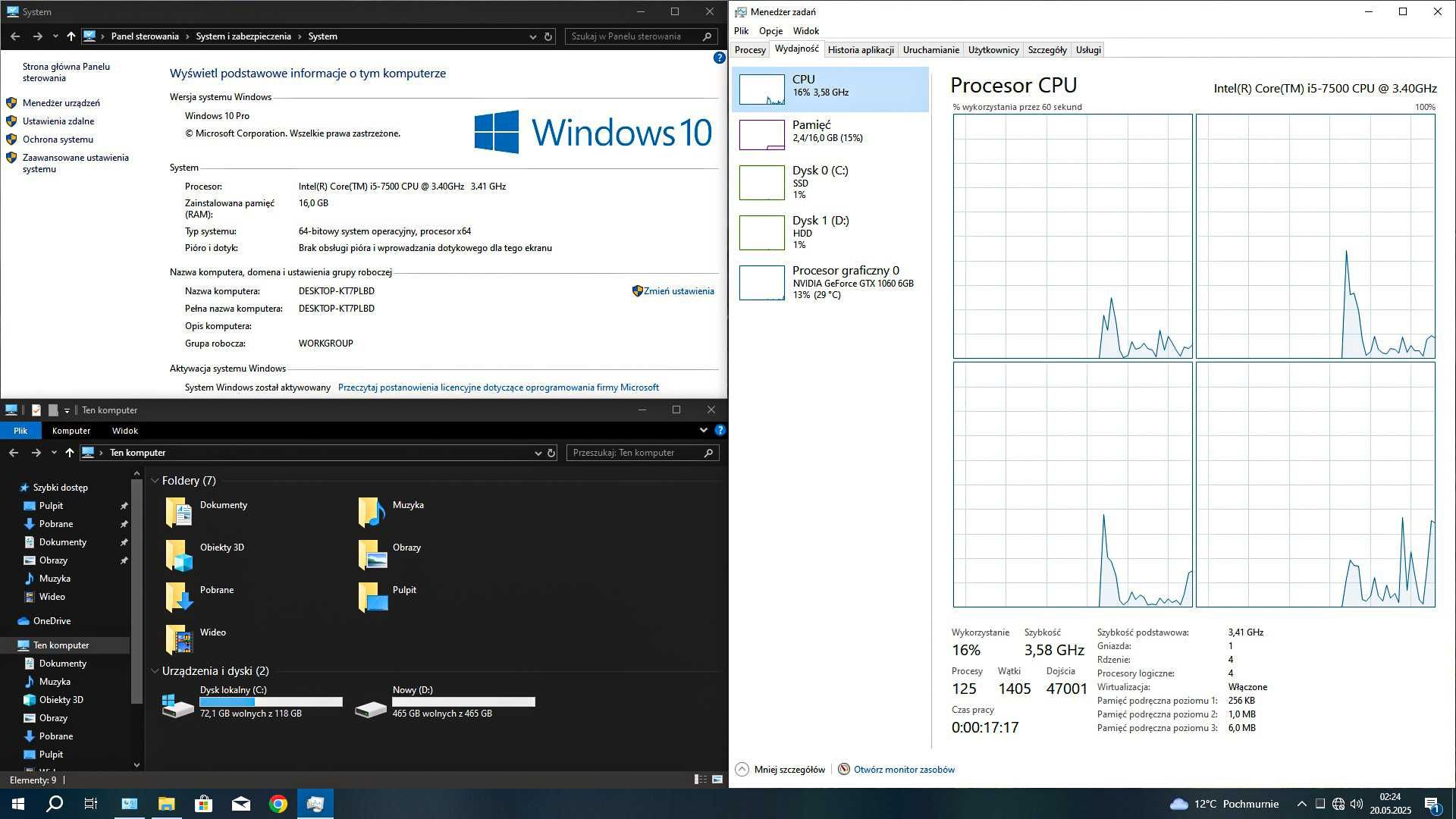This screenshot has width=1456, height=819.
Task: Open taskbar search
Action: click(55, 804)
